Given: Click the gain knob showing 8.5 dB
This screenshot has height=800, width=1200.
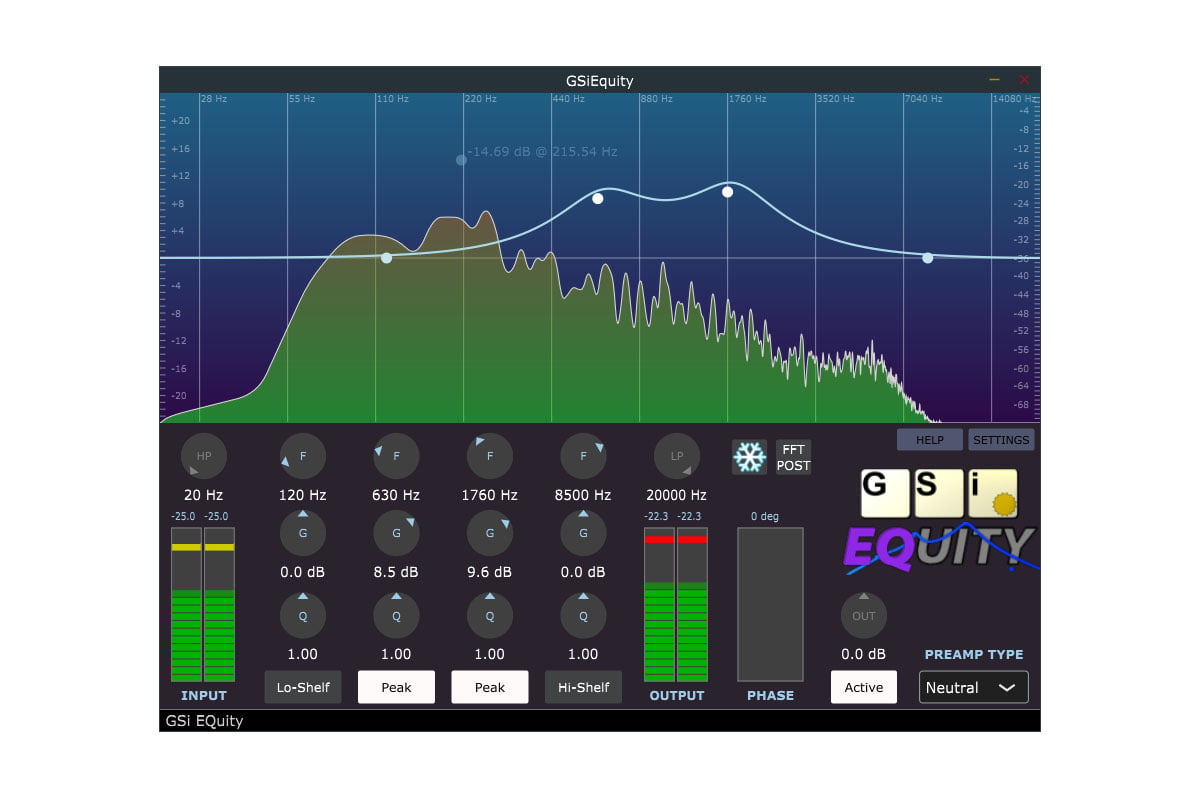Looking at the screenshot, I should pos(396,533).
